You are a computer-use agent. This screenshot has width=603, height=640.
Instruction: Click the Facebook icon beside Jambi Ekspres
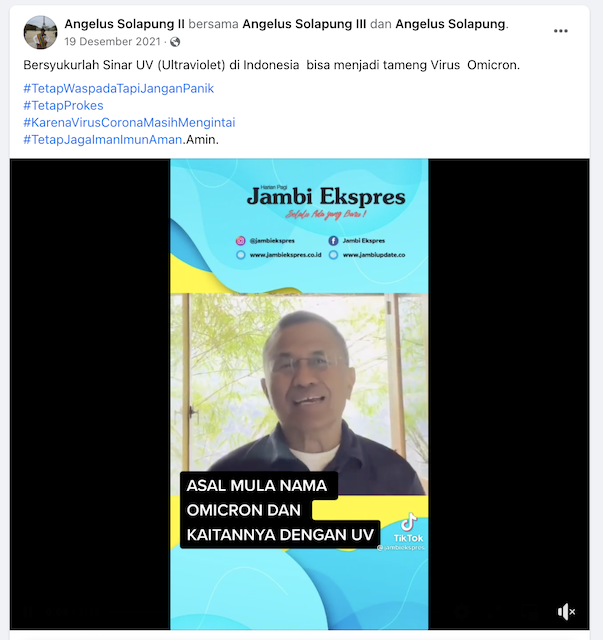pyautogui.click(x=334, y=241)
